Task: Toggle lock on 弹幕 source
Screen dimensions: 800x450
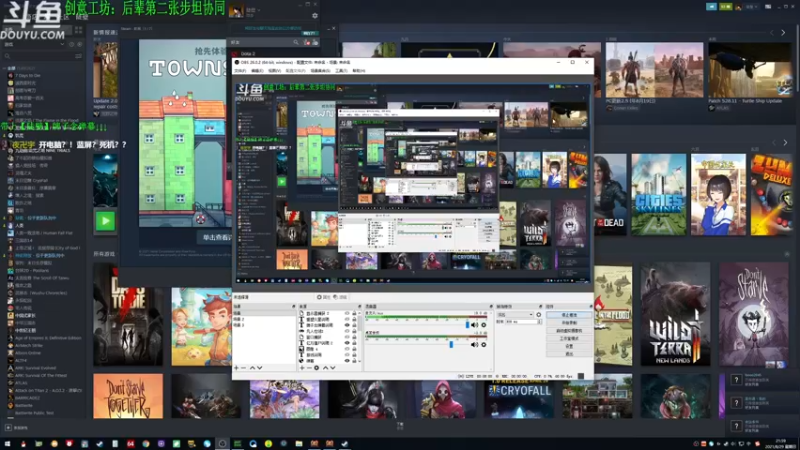Action: (354, 360)
